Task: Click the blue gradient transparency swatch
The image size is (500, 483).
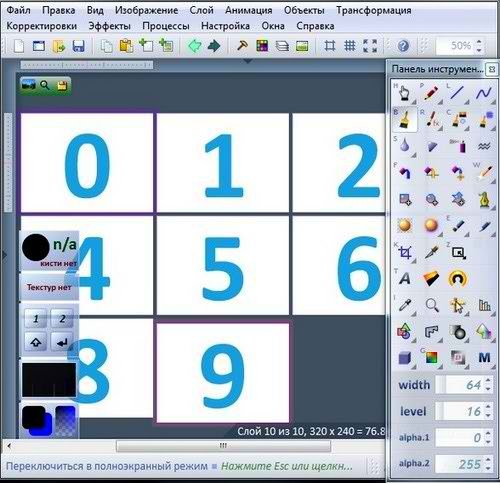Action: coord(65,420)
